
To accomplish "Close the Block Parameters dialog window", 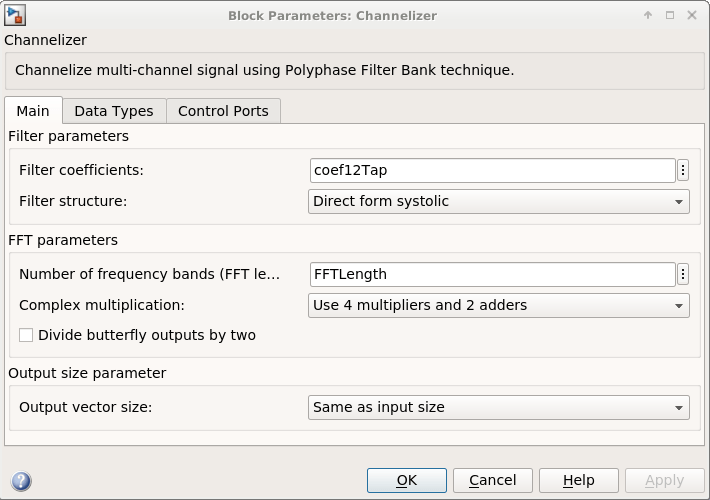I will coord(692,15).
